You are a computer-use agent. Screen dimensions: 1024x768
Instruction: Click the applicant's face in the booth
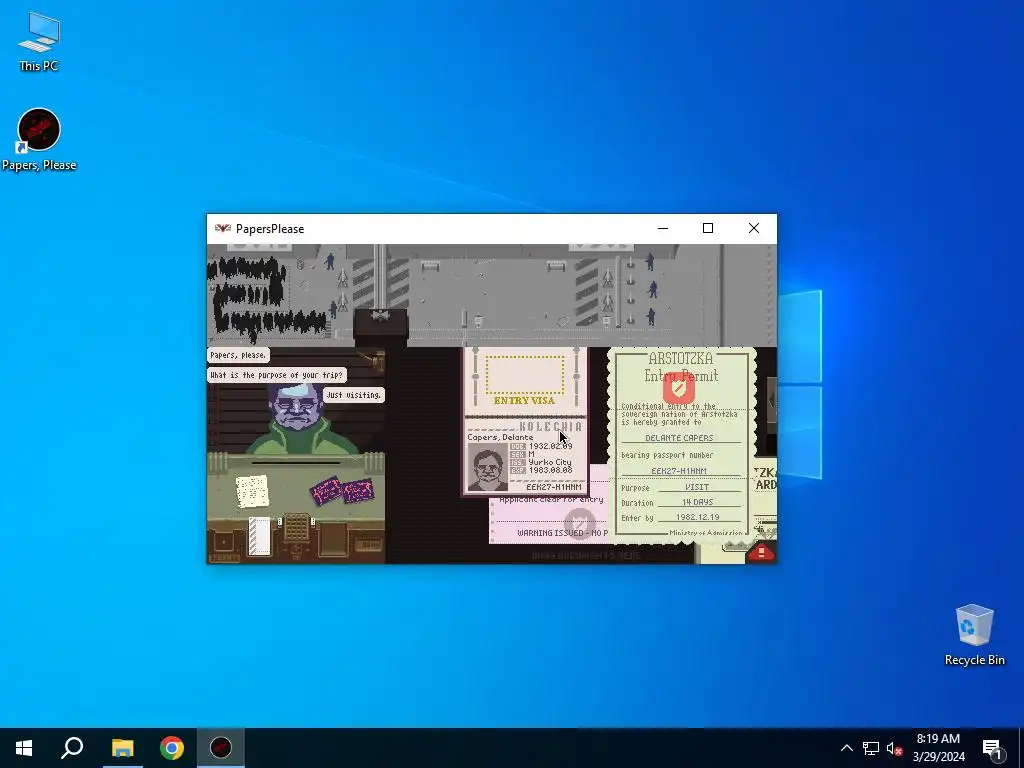(296, 409)
